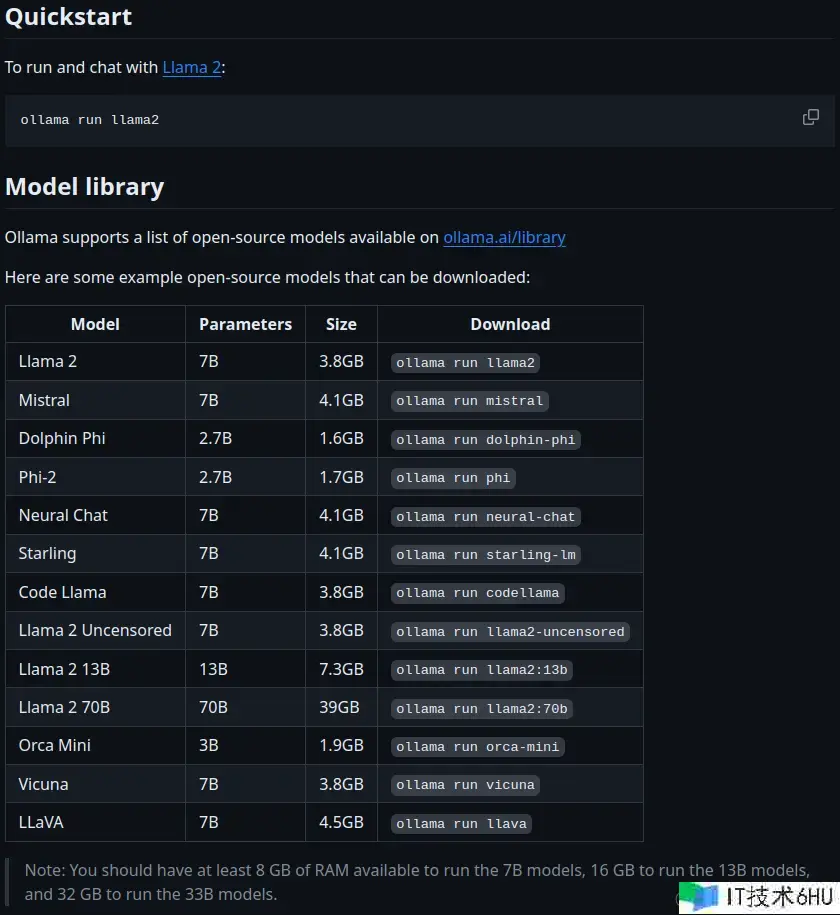Click the 'ollama run dolphin-phi' code snippet

485,439
